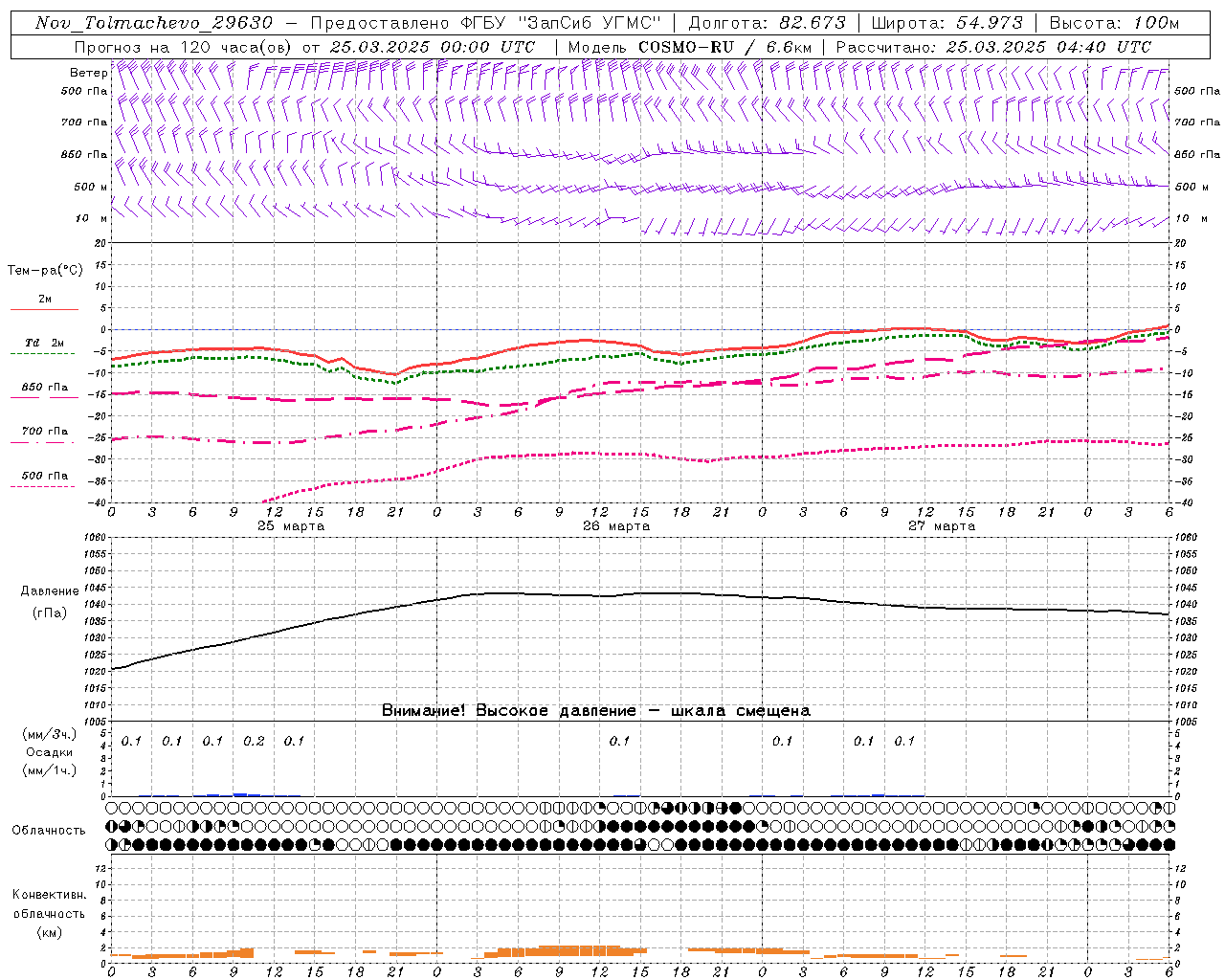Click the pink long-dashed 850 гПа legend line
This screenshot has height=980, width=1225.
pos(42,397)
